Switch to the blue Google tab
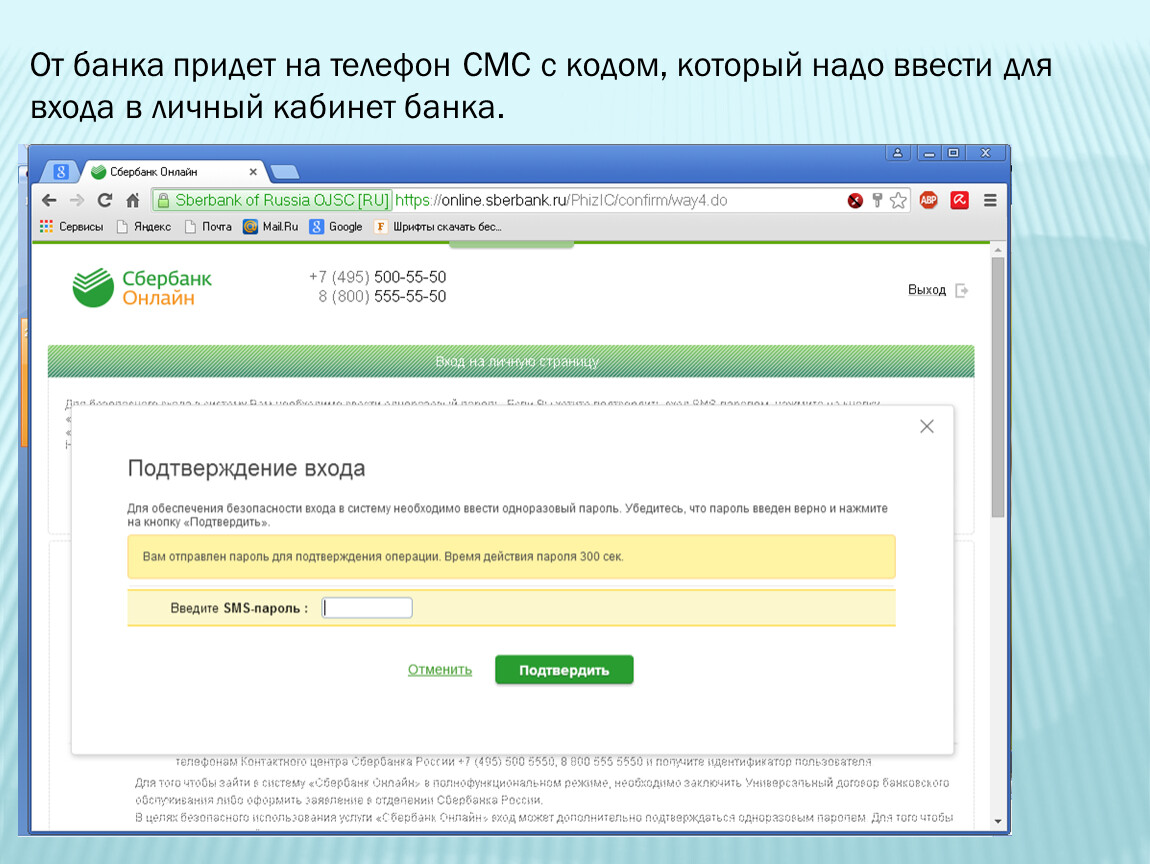Viewport: 1150px width, 864px height. [x=61, y=172]
